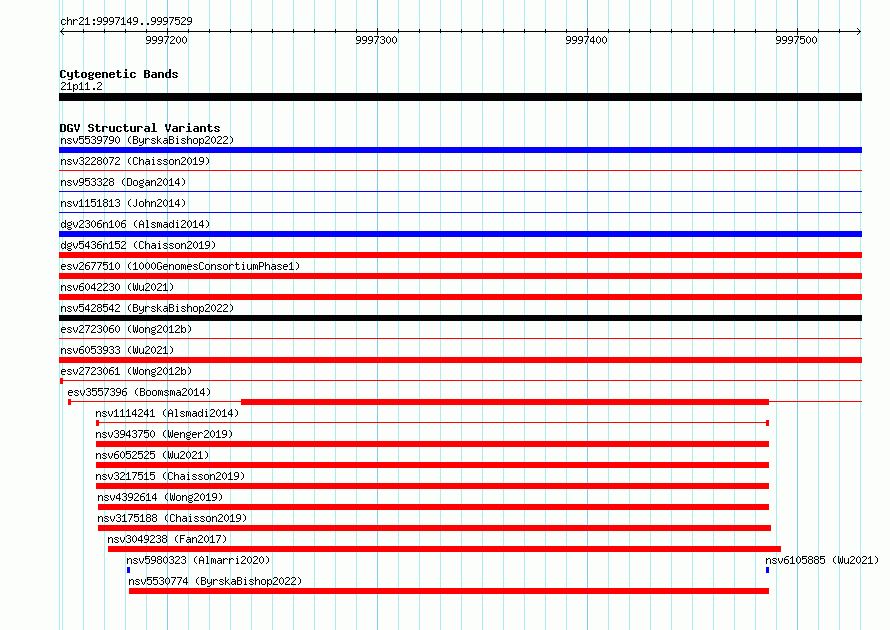The width and height of the screenshot is (890, 630).
Task: Click the esv2723061 (Wong2012b) label
Action: 126,371
